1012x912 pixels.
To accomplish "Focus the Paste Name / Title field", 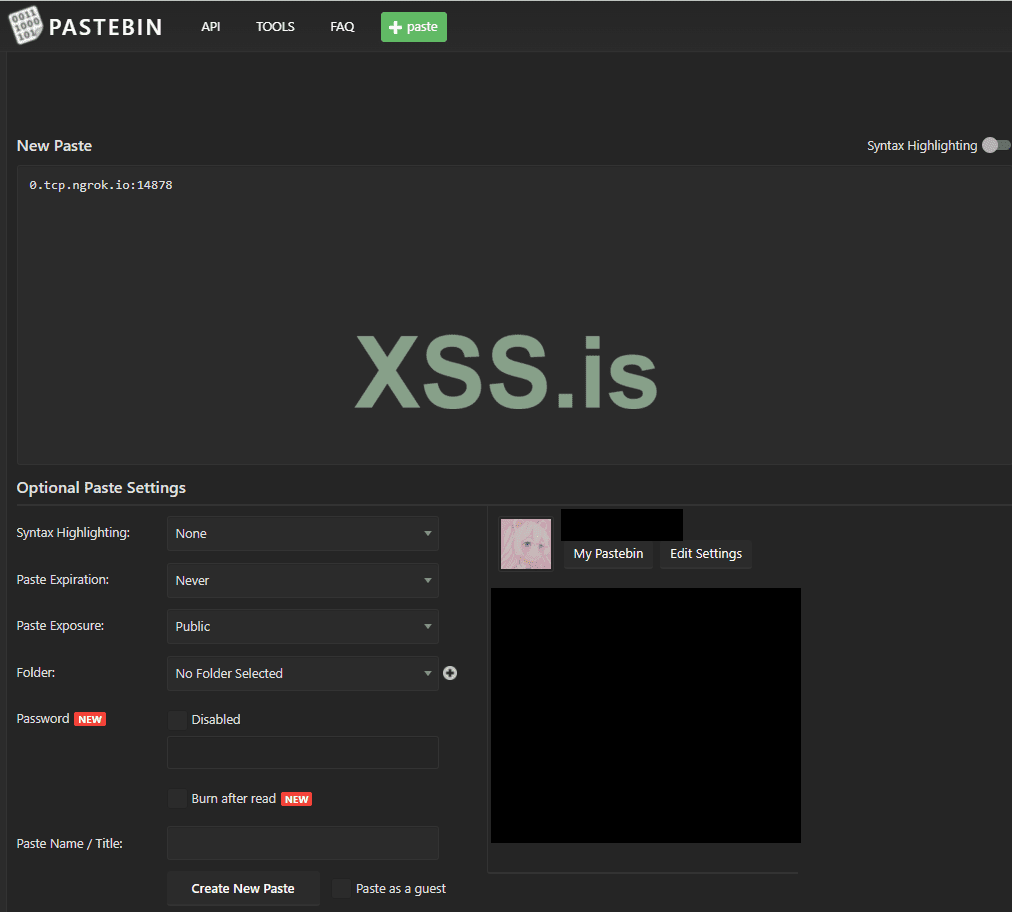I will (303, 843).
